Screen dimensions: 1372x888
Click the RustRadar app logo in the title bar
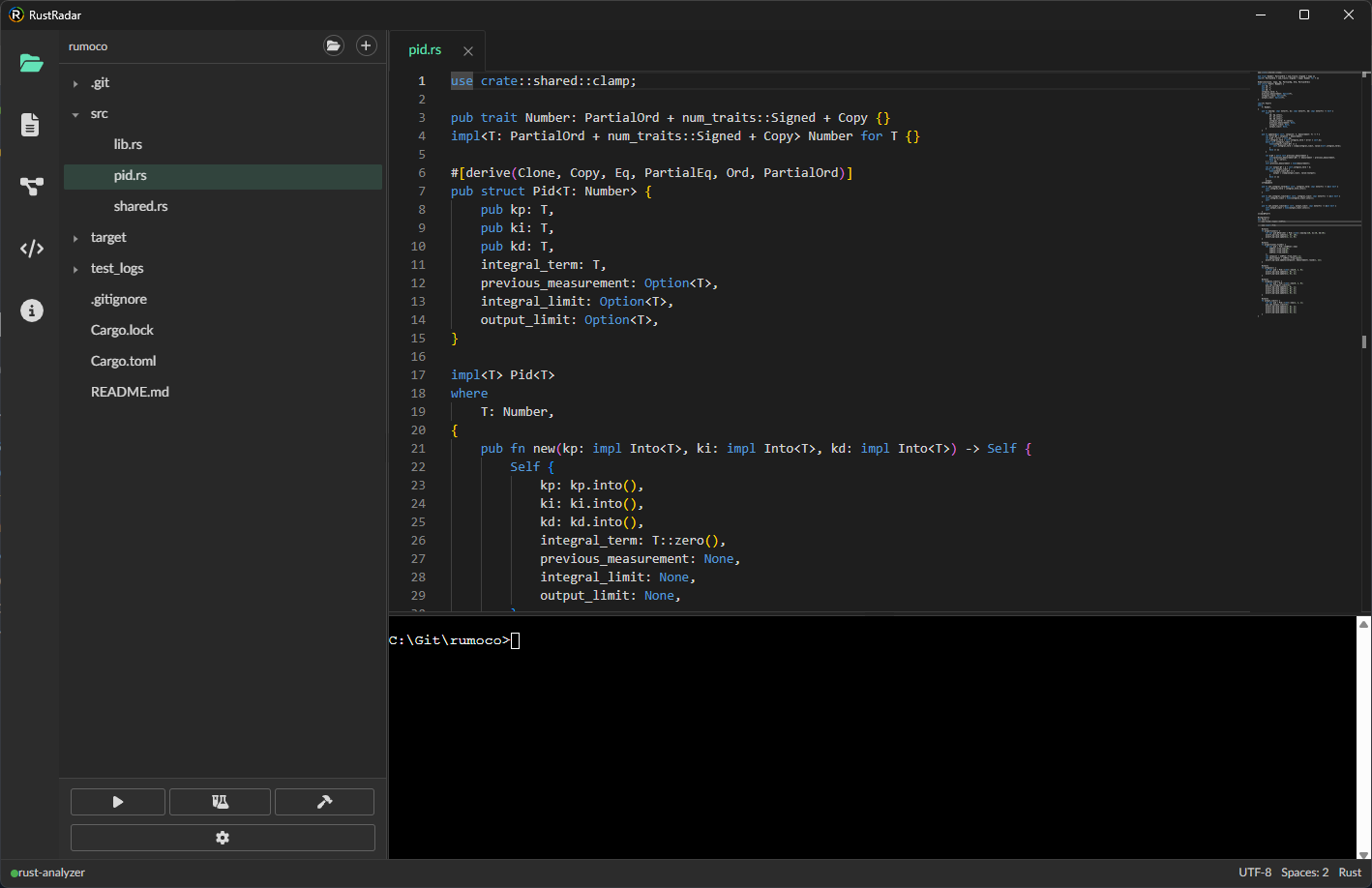[16, 15]
